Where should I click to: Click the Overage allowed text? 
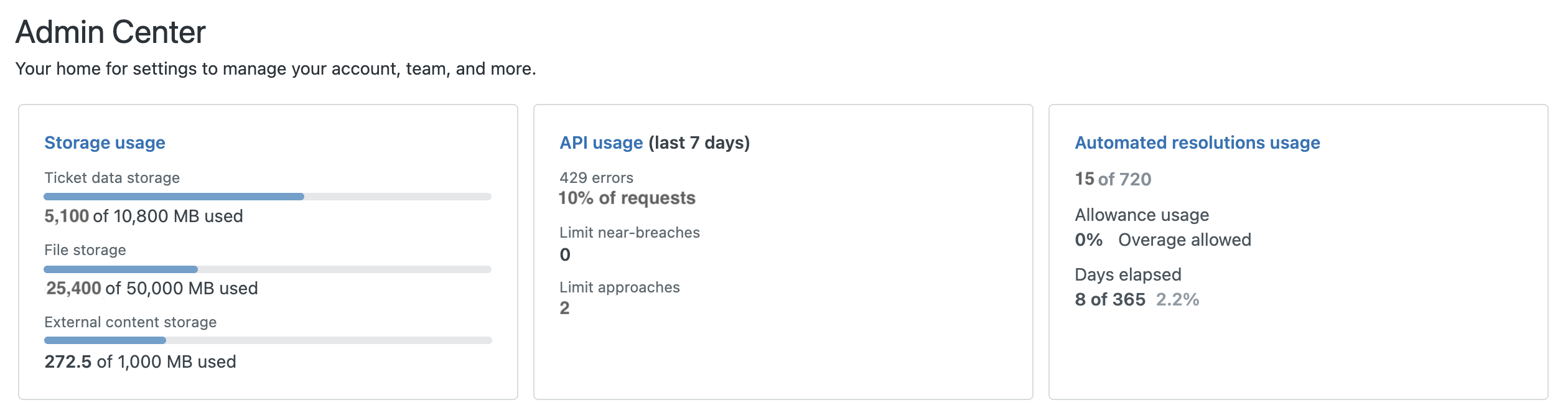tap(1184, 240)
